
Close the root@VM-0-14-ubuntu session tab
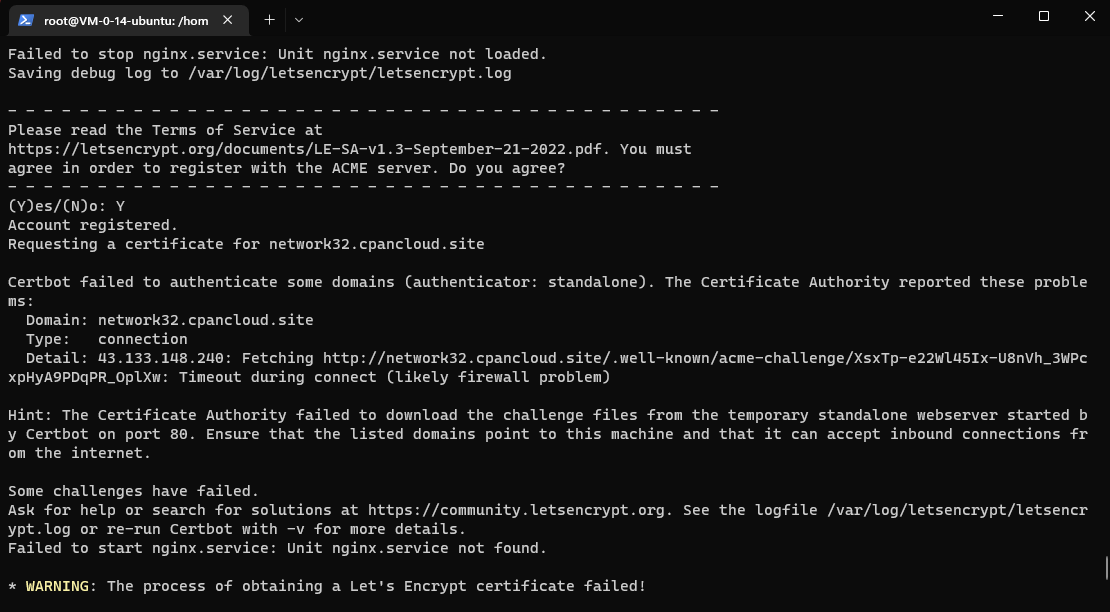[x=225, y=19]
